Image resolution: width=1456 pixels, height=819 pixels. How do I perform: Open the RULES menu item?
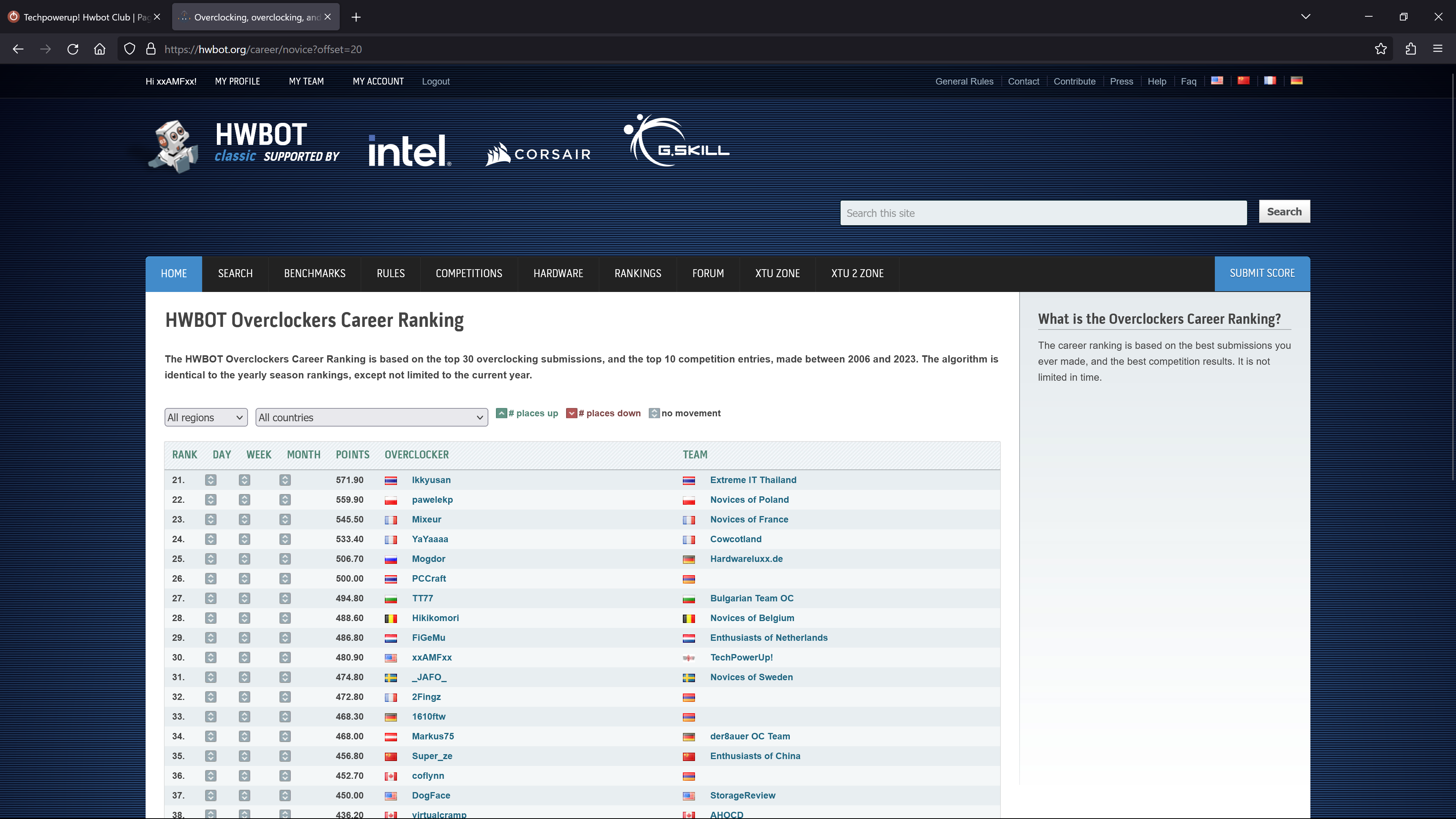click(391, 273)
